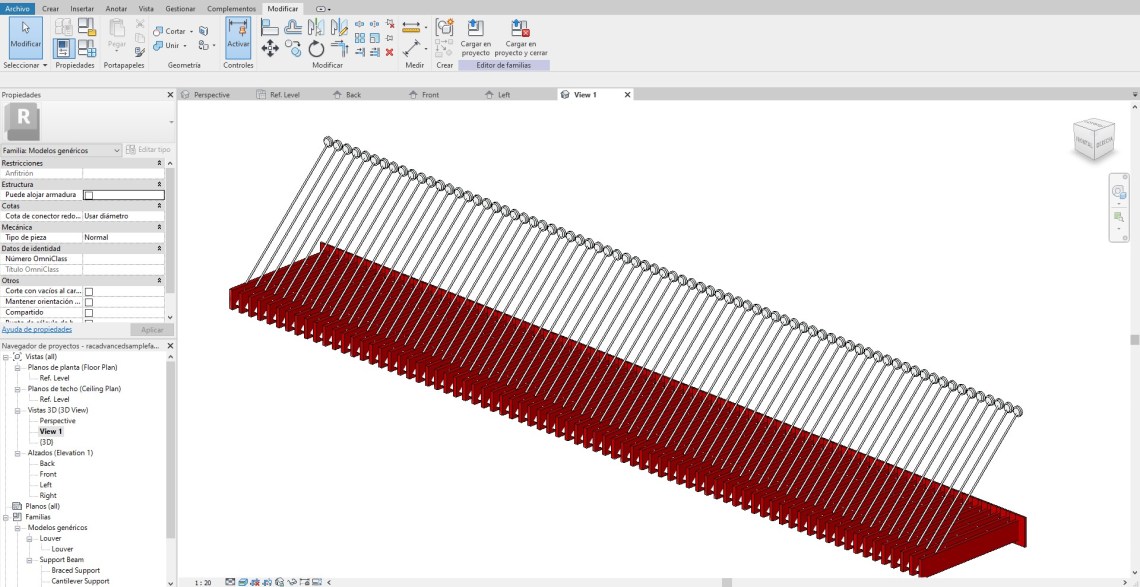Click the Ayuda de propiedades link
1140x587 pixels.
[36, 329]
